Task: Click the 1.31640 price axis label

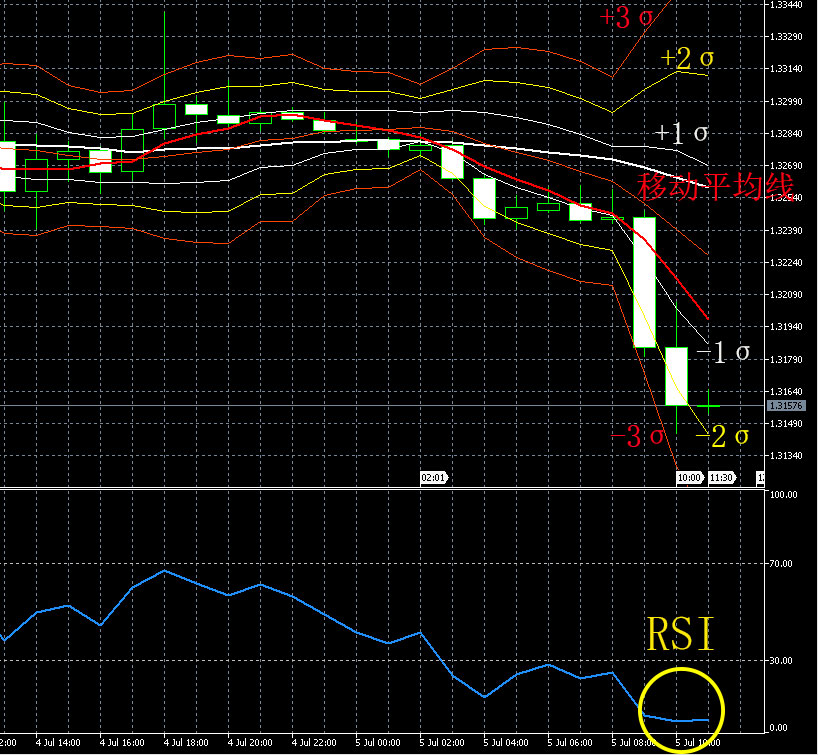Action: [787, 391]
